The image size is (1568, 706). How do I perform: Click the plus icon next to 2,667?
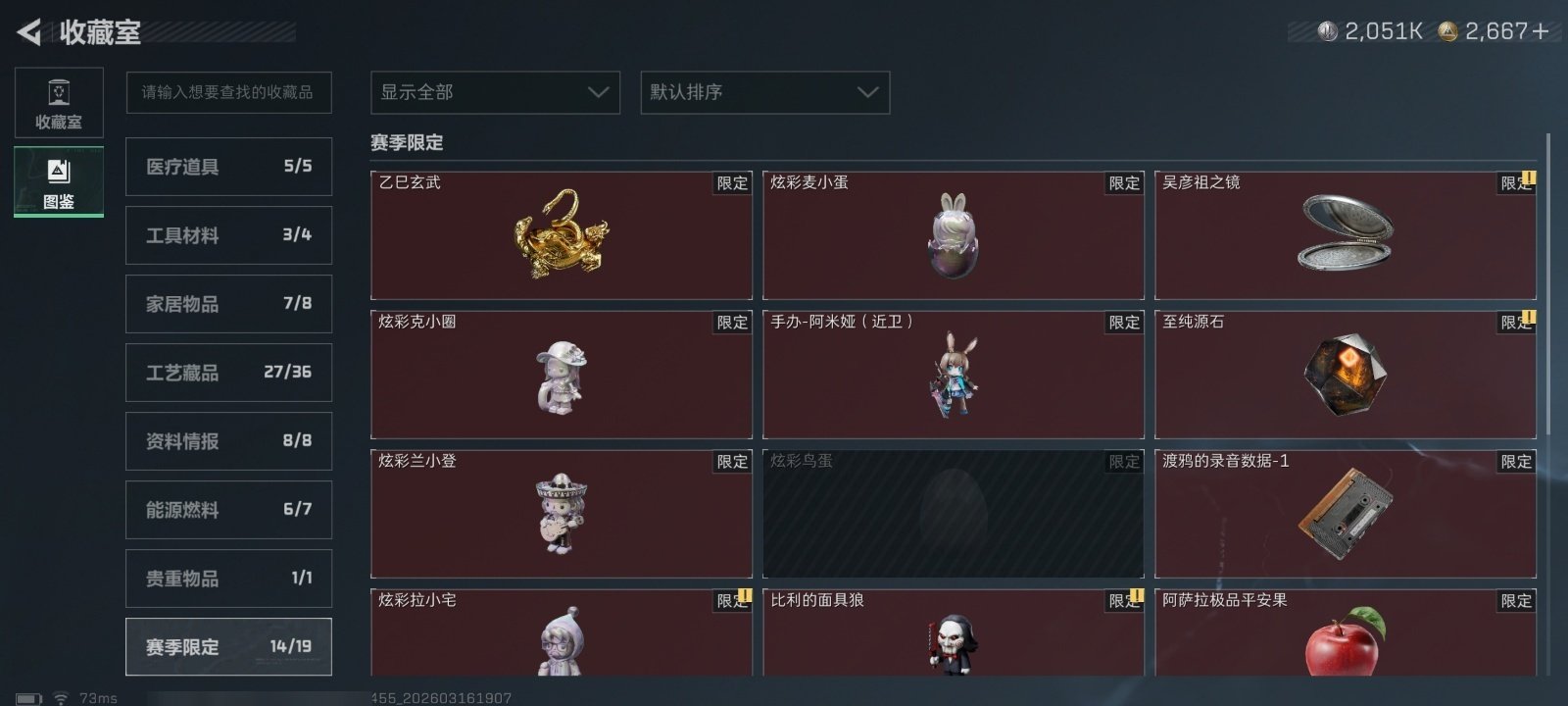click(1541, 31)
